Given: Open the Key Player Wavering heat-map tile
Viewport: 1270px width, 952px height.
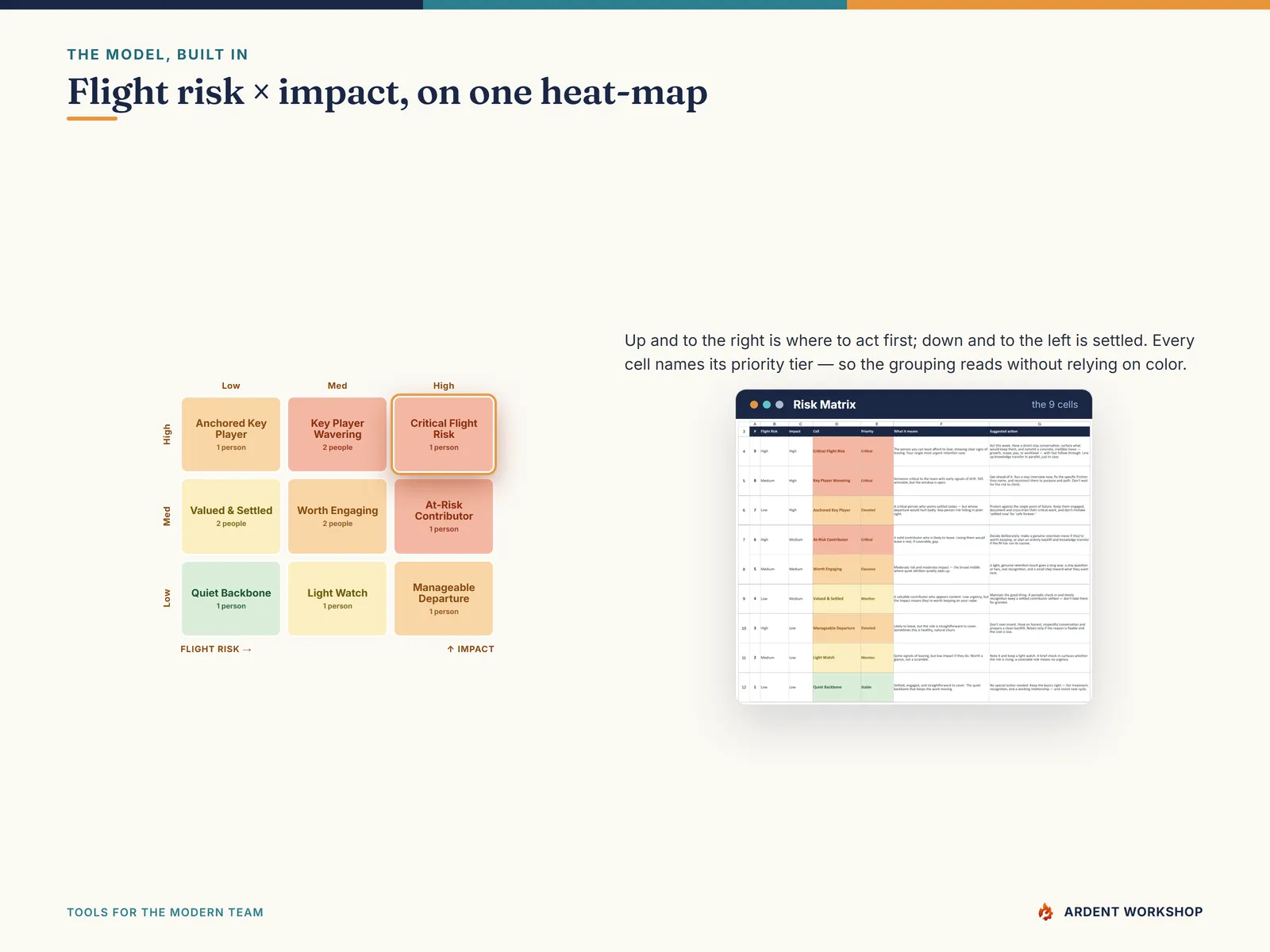Looking at the screenshot, I should point(337,434).
